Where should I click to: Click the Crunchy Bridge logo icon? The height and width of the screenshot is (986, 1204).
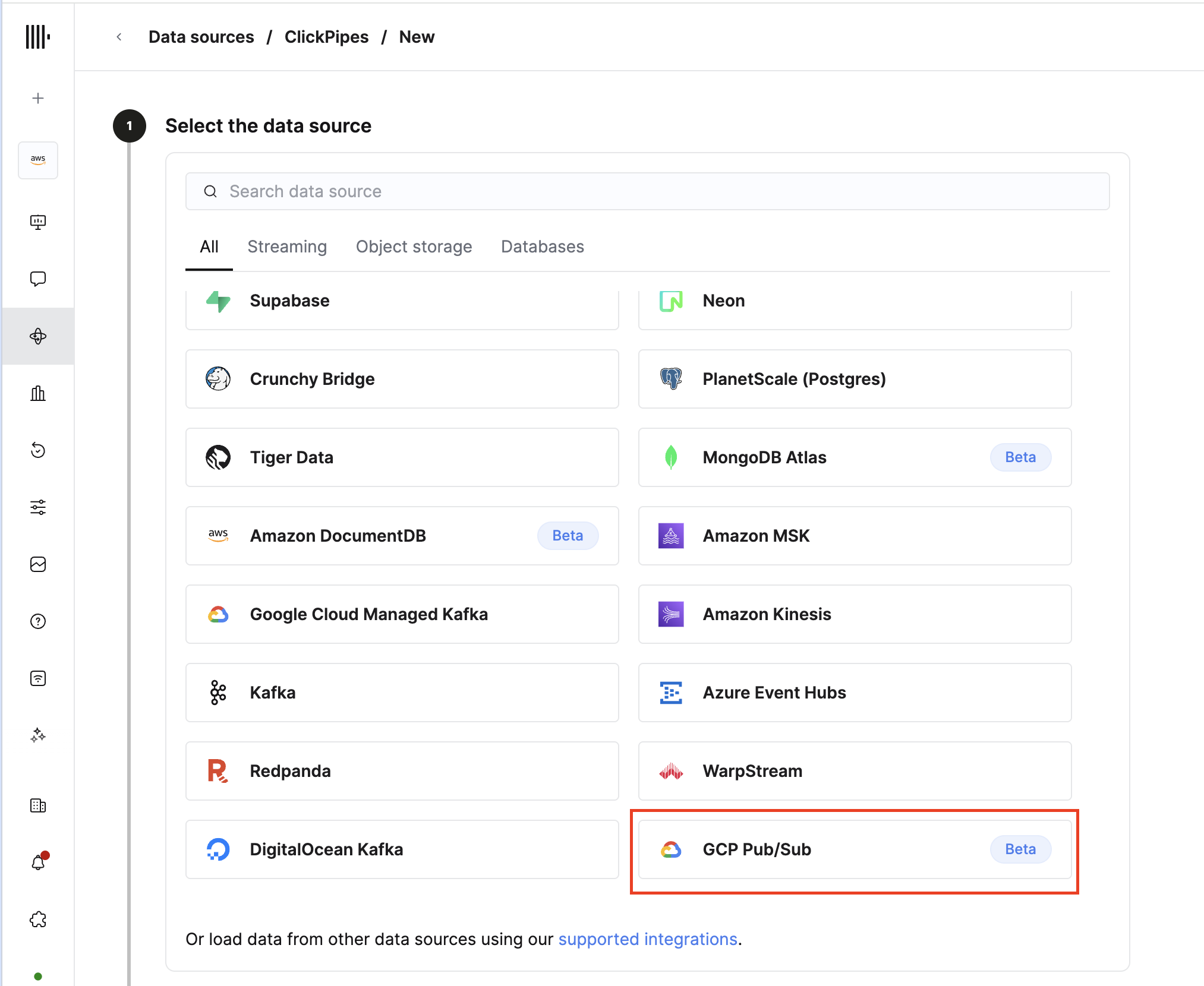point(218,379)
